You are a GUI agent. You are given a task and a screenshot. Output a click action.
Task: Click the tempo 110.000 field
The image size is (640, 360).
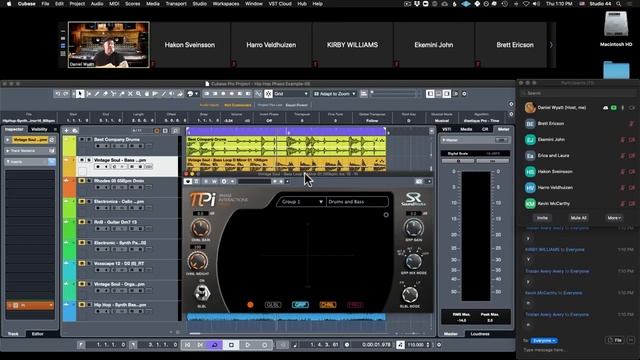[x=416, y=345]
